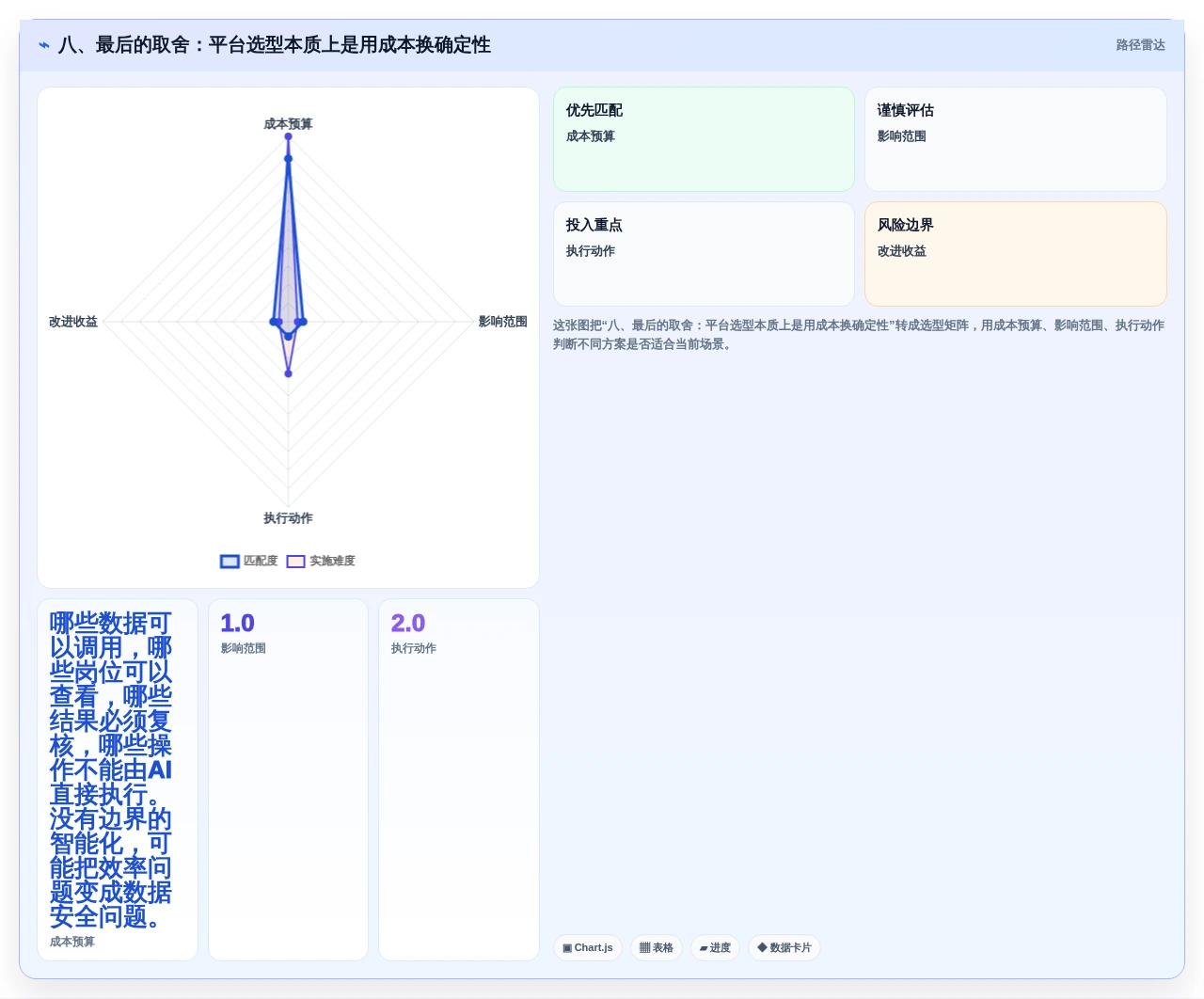Viewport: 1204px width, 999px height.
Task: Click the top purple radar data point
Action: (288, 136)
